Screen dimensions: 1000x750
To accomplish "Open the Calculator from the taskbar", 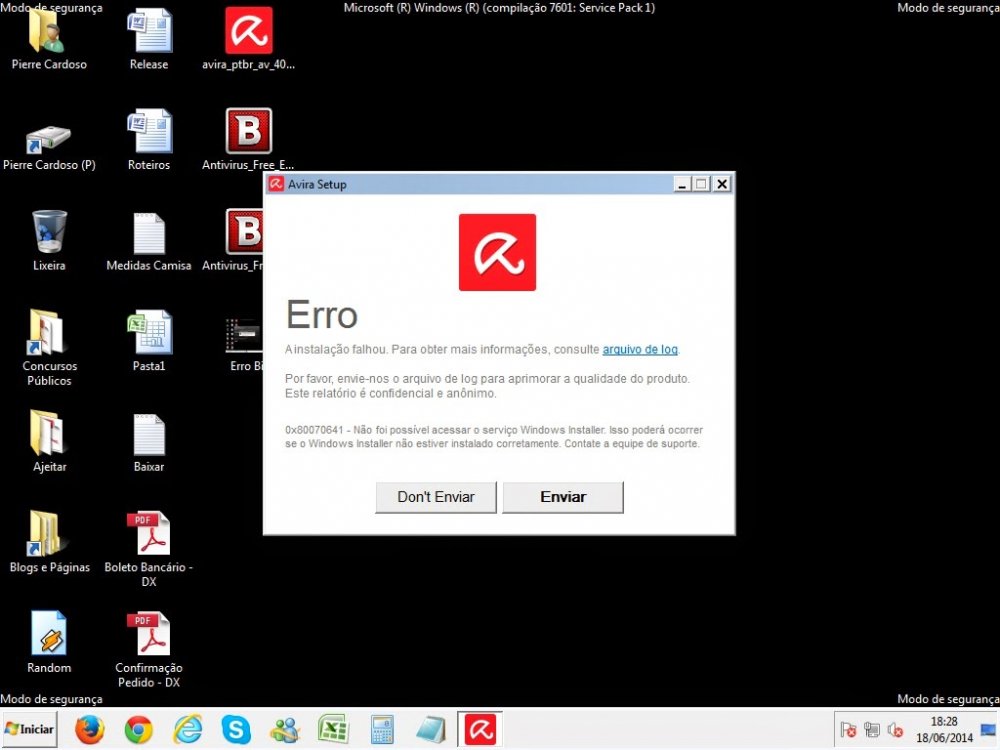I will tap(382, 729).
